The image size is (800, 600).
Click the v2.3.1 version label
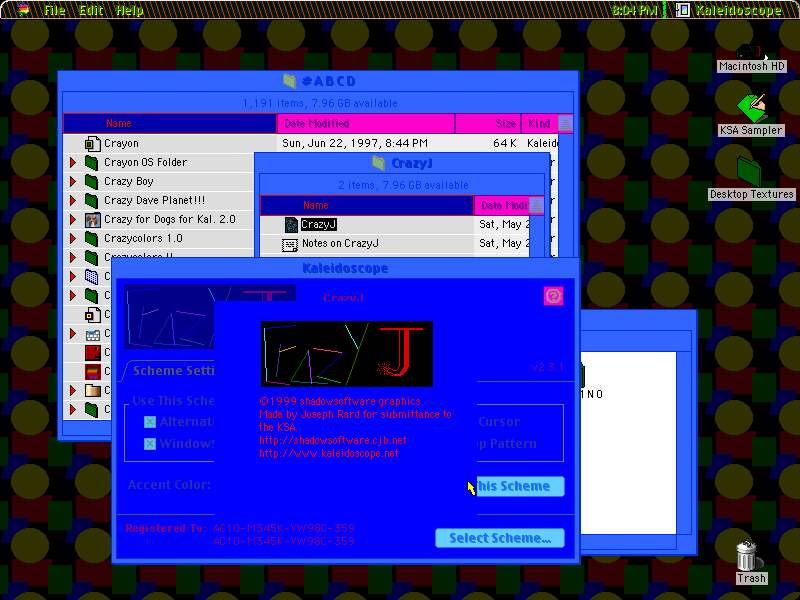click(x=547, y=367)
